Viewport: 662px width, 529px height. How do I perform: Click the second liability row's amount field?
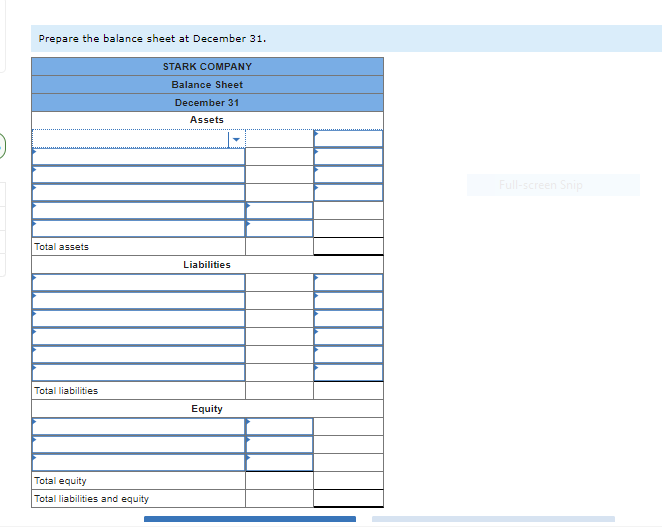(348, 301)
